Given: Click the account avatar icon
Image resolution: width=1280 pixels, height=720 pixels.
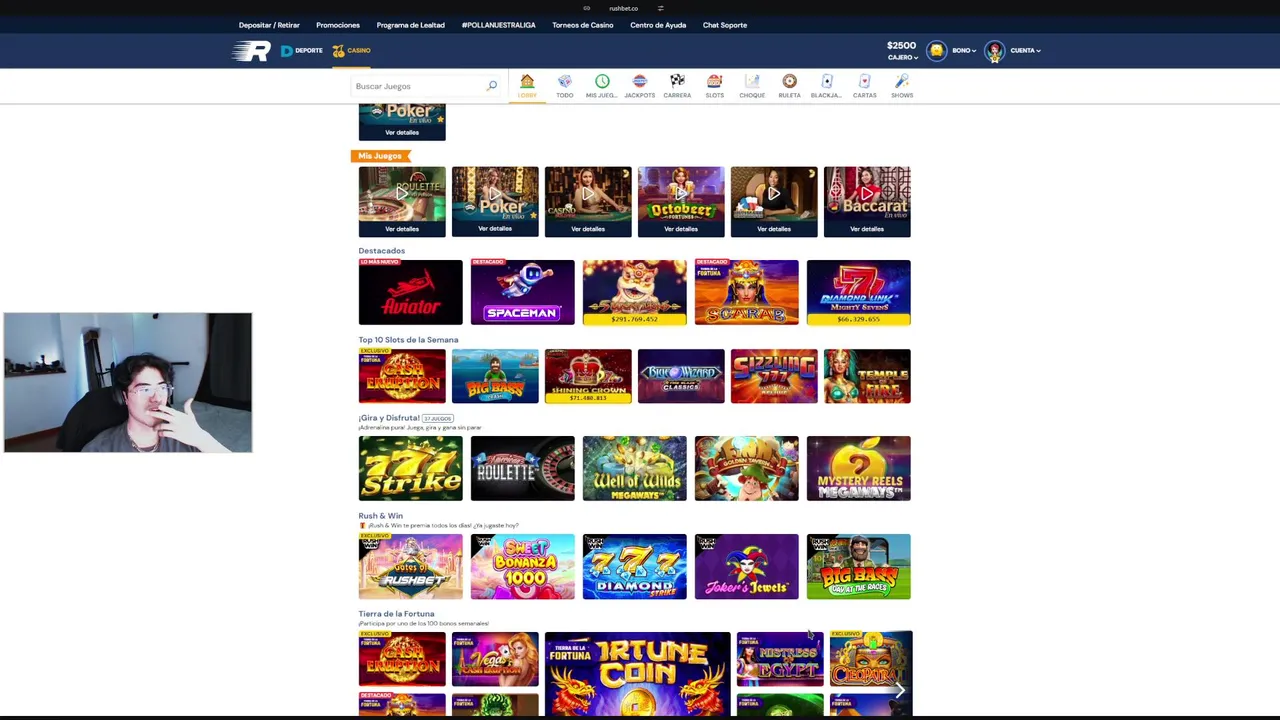Looking at the screenshot, I should tap(994, 51).
